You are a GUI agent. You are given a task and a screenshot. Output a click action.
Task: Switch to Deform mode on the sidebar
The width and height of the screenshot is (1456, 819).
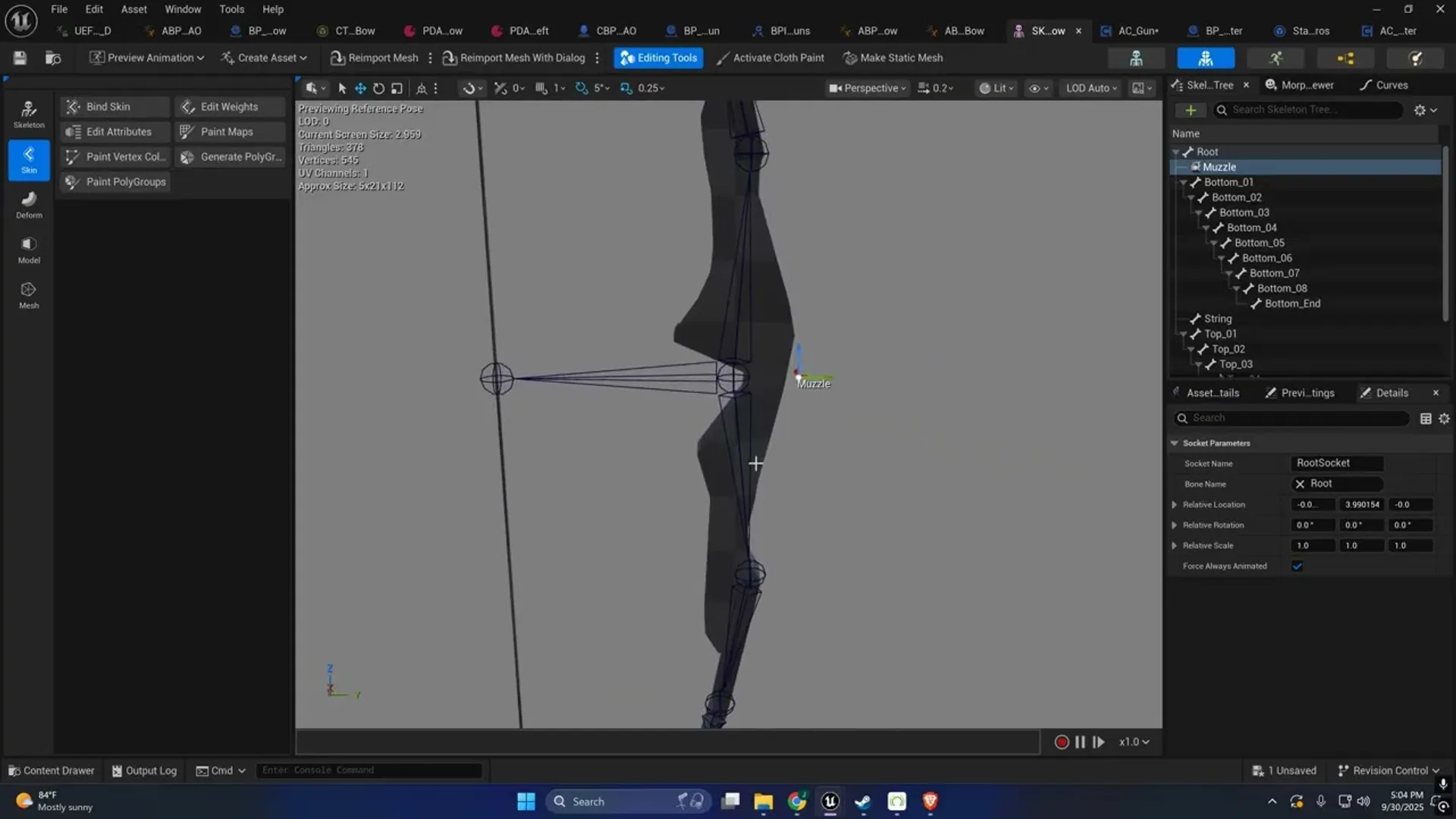click(29, 203)
